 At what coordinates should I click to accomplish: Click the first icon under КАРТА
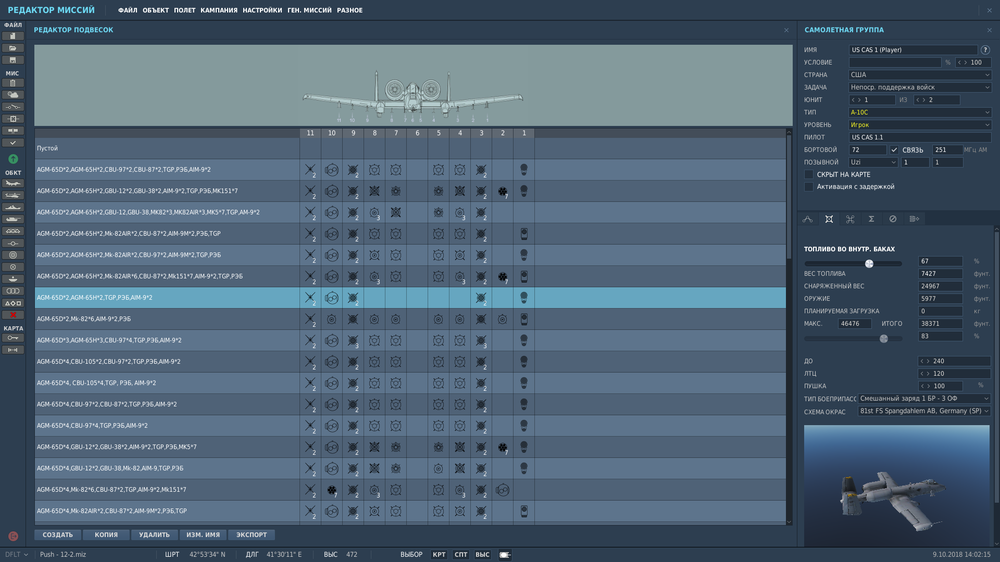point(13,338)
